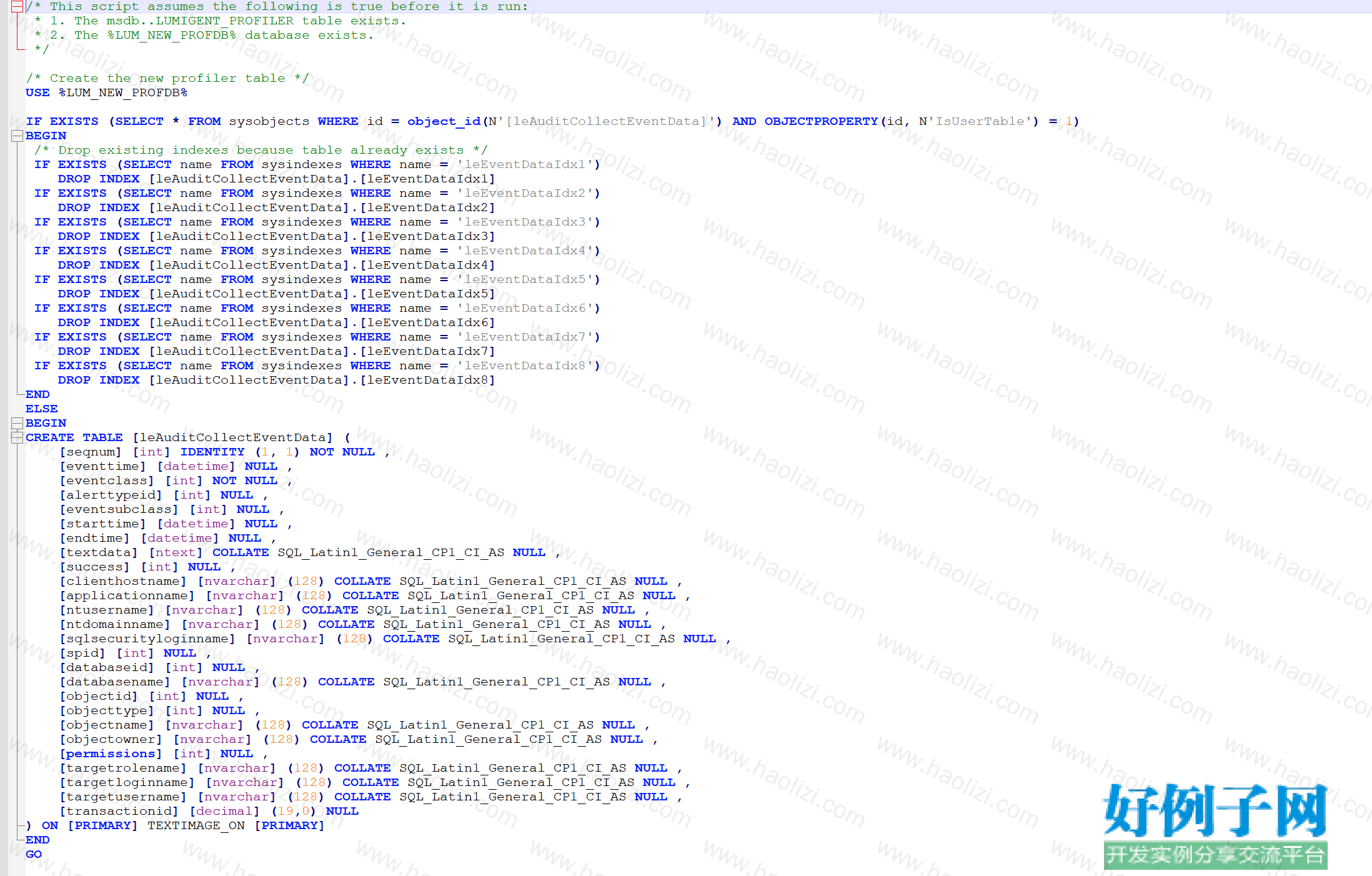The image size is (1372, 876).
Task: Click the 'leEventDataIdx5' string literal
Action: (525, 279)
